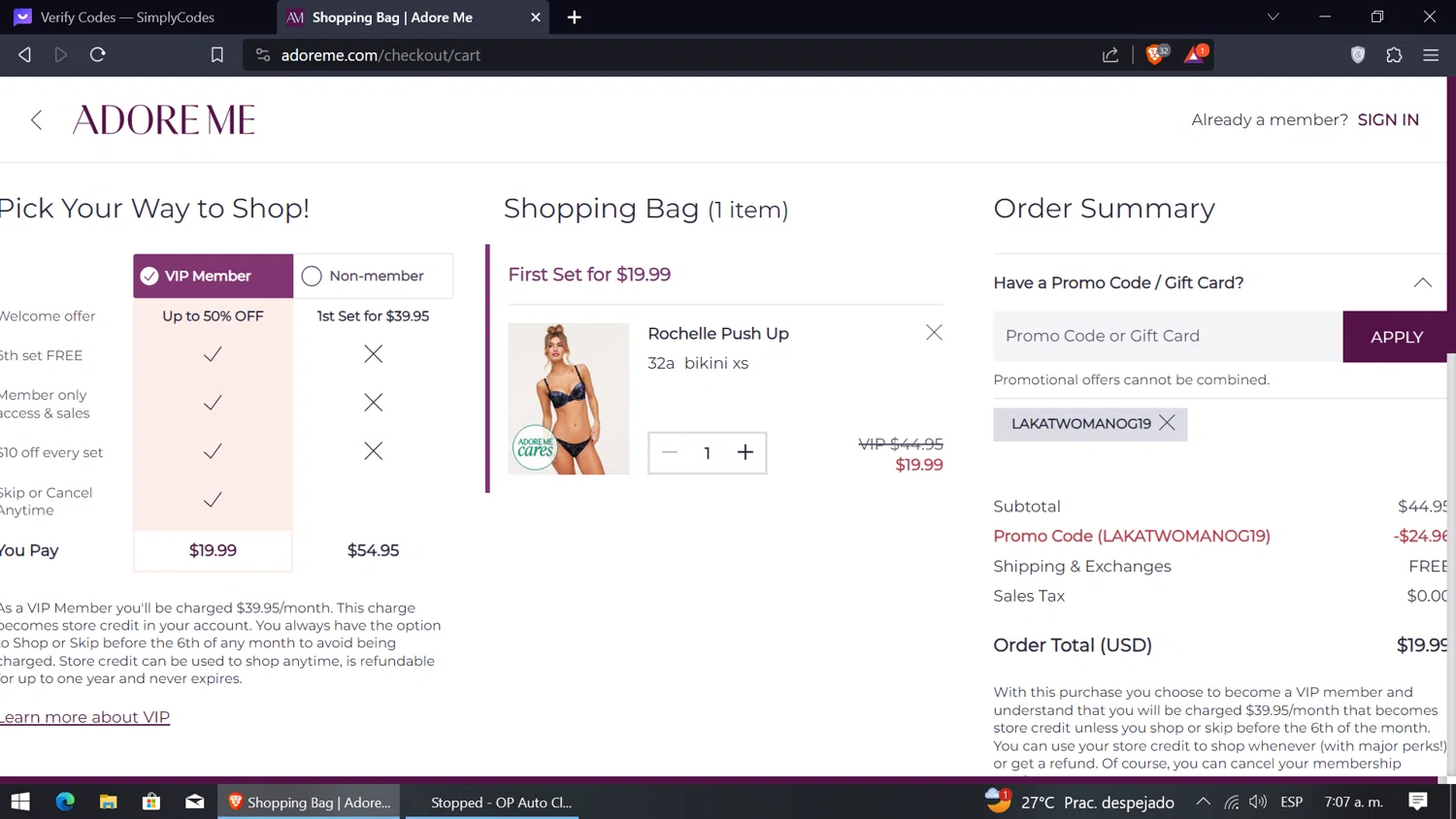1456x819 pixels.
Task: Click the Promo Code or Gift Card field
Action: 1168,336
